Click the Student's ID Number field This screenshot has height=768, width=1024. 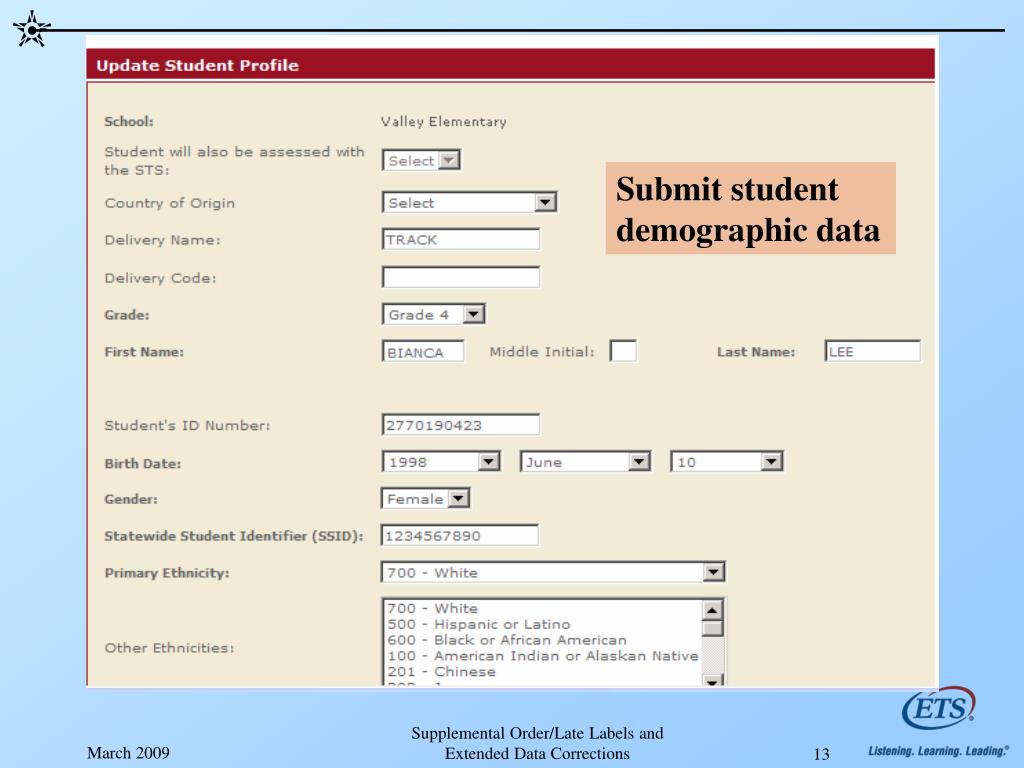point(460,425)
